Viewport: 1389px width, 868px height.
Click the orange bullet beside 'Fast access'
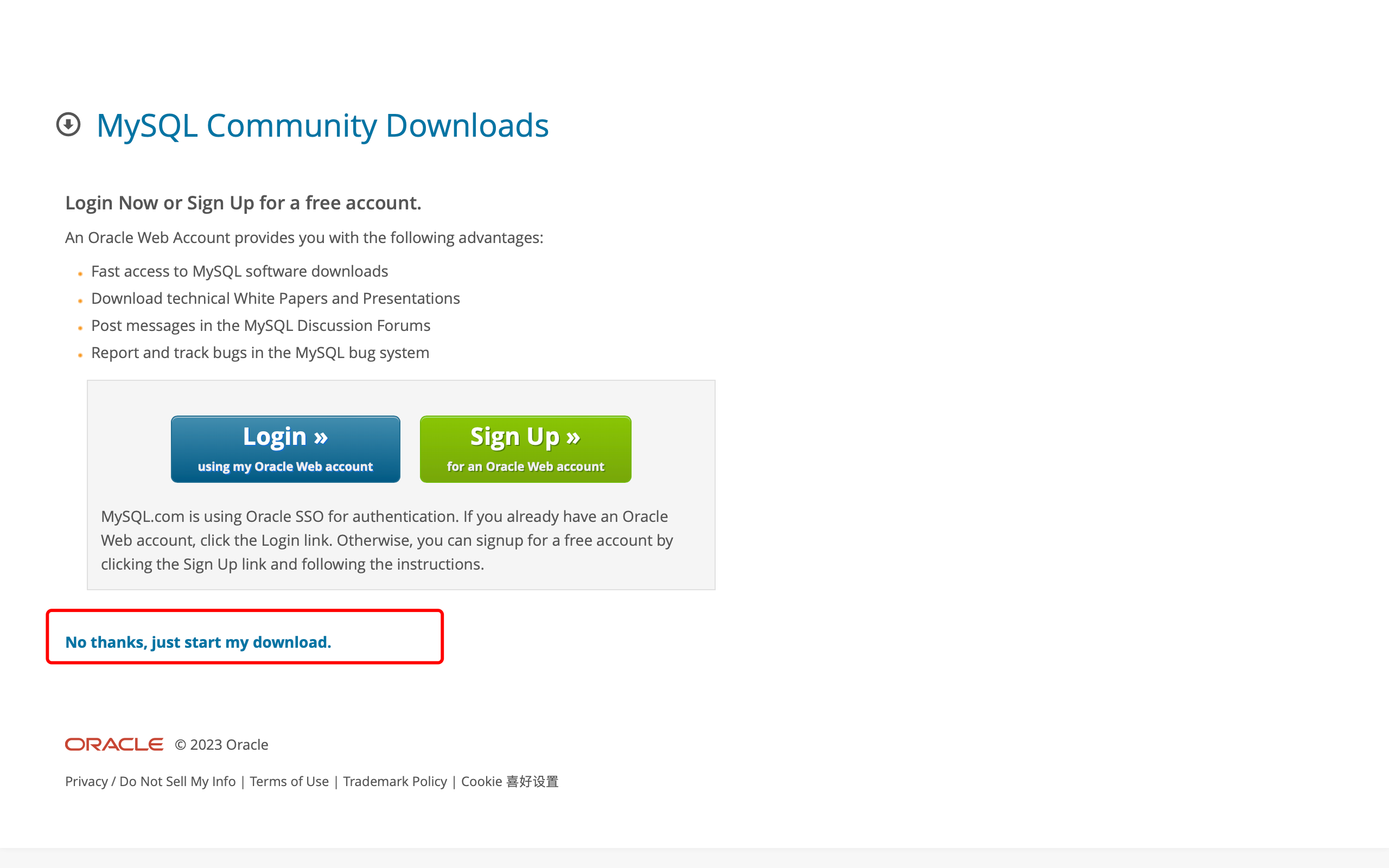click(80, 274)
